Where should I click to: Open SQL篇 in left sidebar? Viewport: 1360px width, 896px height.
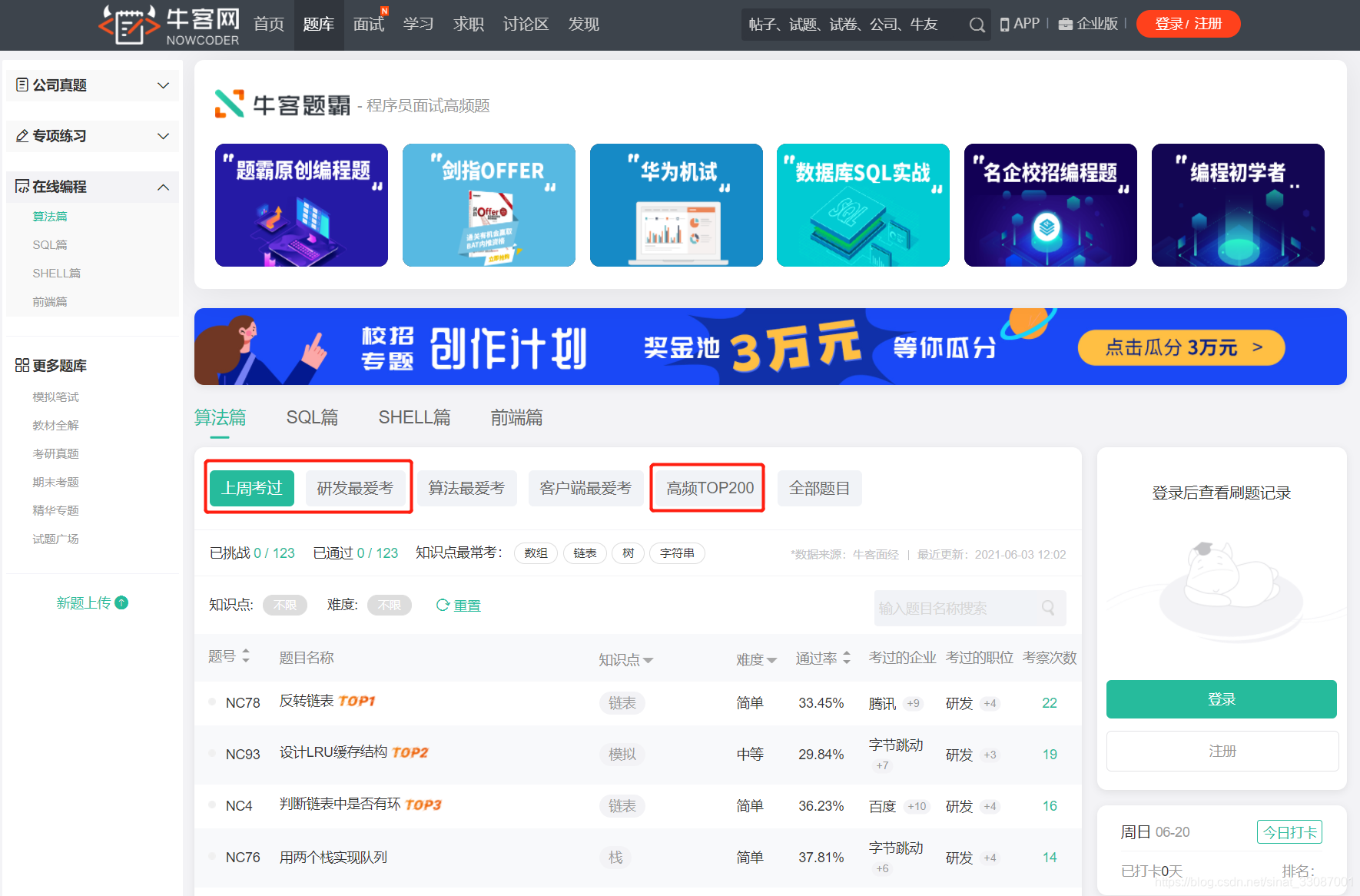pyautogui.click(x=50, y=244)
